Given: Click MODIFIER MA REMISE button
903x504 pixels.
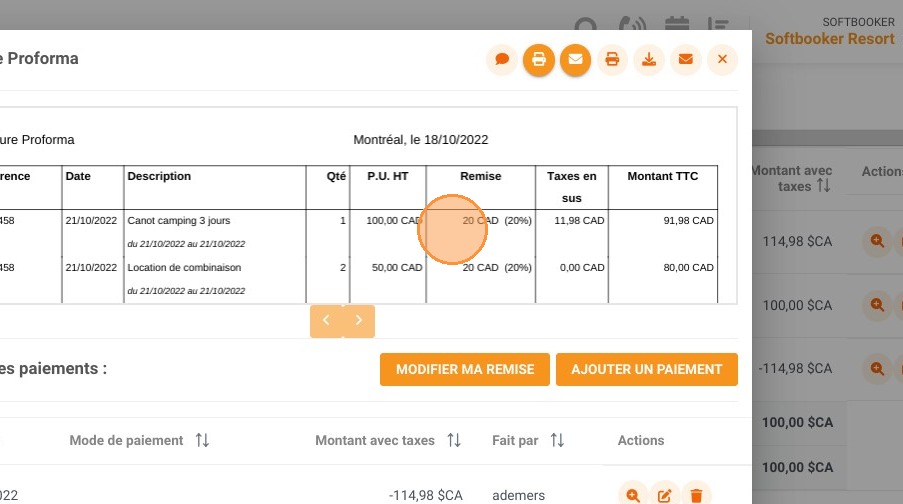Looking at the screenshot, I should [465, 369].
